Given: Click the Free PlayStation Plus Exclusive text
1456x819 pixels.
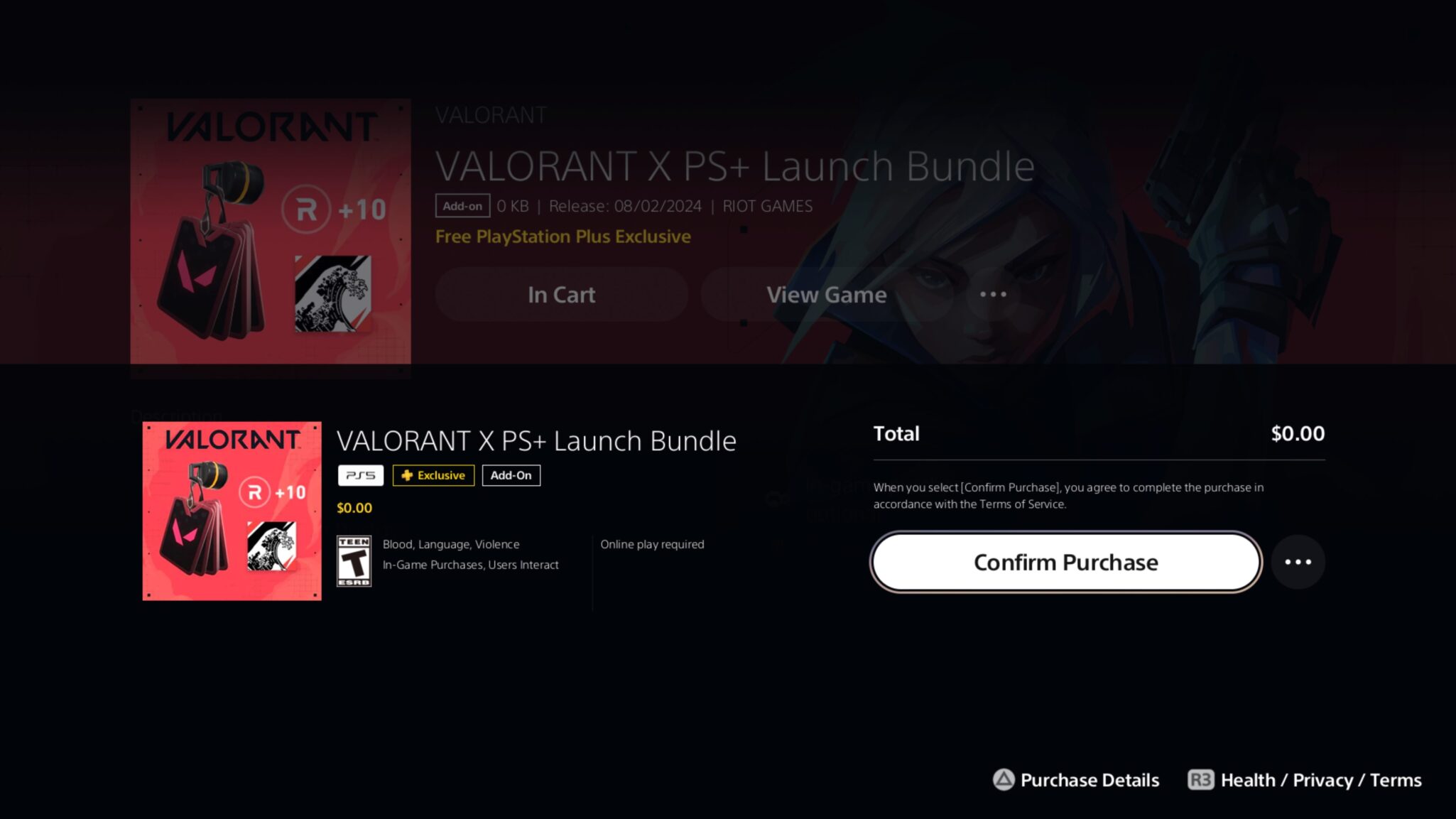Looking at the screenshot, I should [x=563, y=237].
